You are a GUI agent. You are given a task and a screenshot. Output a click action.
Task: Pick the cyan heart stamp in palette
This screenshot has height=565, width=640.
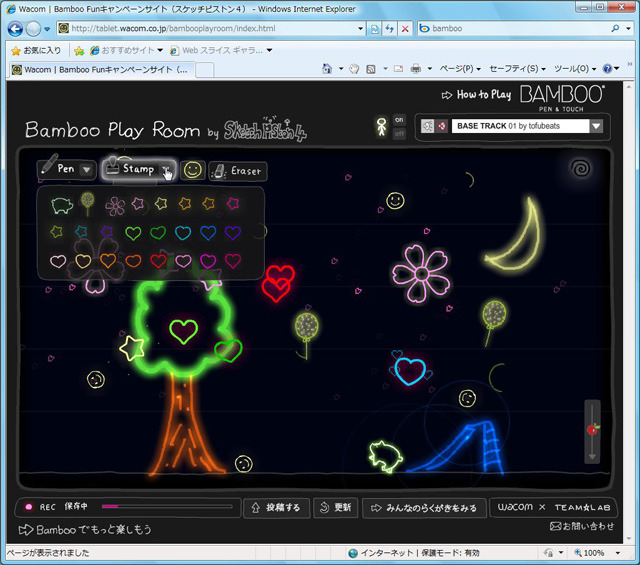[x=183, y=233]
